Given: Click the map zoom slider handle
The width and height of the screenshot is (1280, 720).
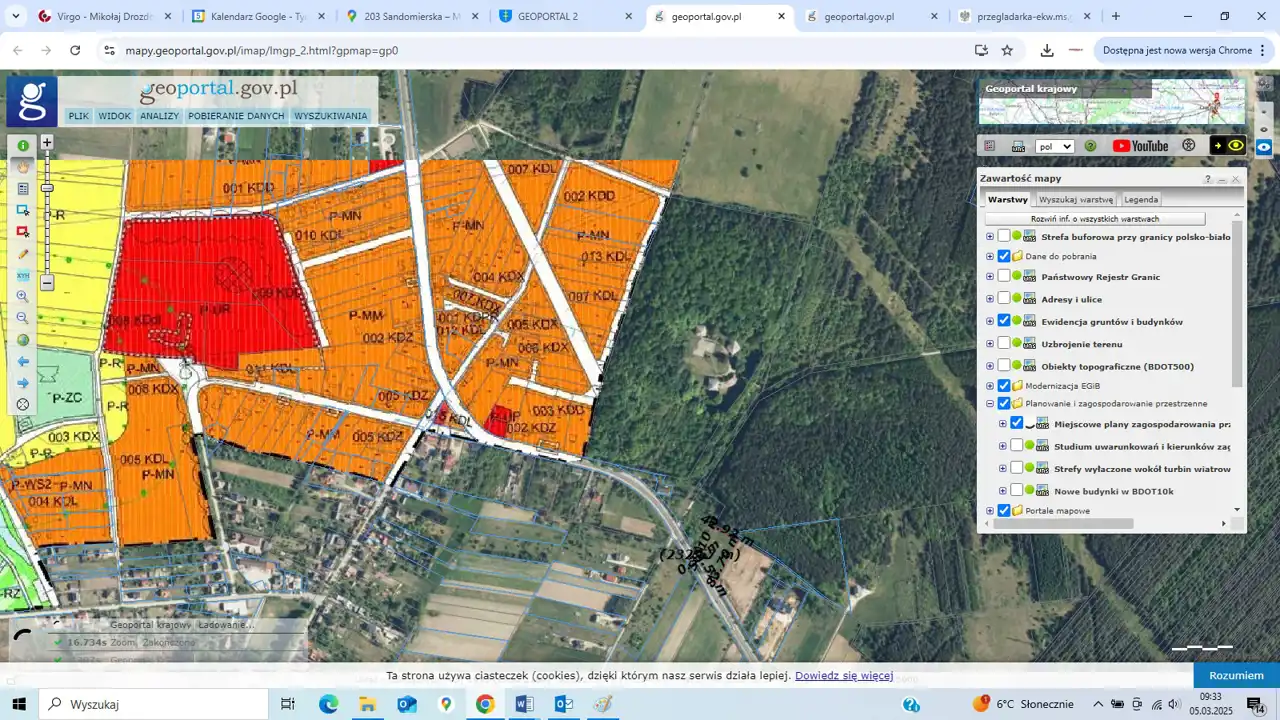Looking at the screenshot, I should click(x=47, y=188).
